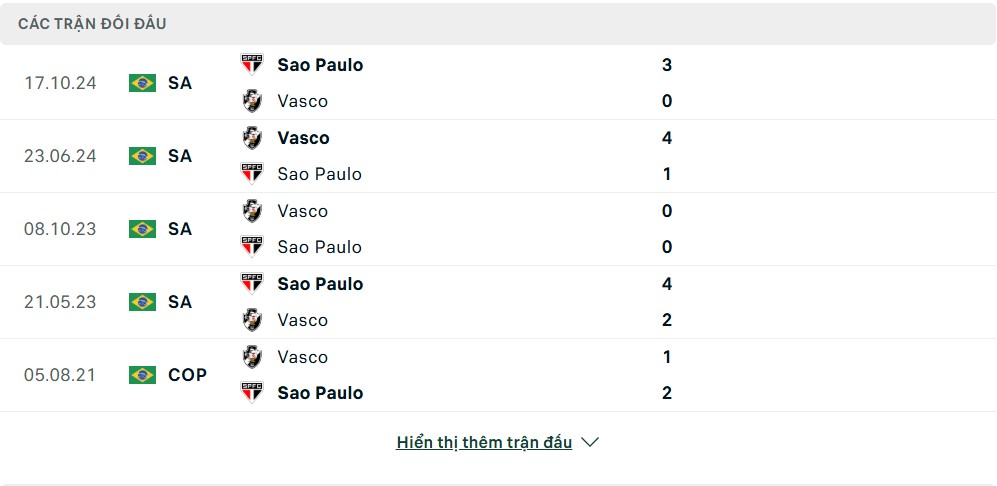
Task: Select bold Vasco name in 23.06.24 match
Action: [303, 138]
